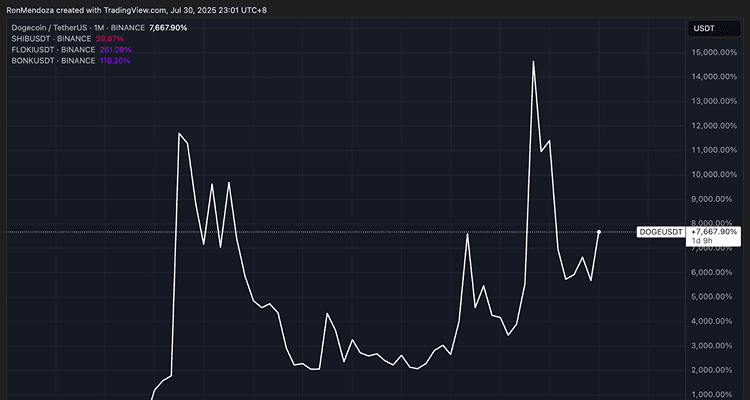Image resolution: width=750 pixels, height=400 pixels.
Task: Click the DOGEUSDT price line label
Action: click(661, 232)
